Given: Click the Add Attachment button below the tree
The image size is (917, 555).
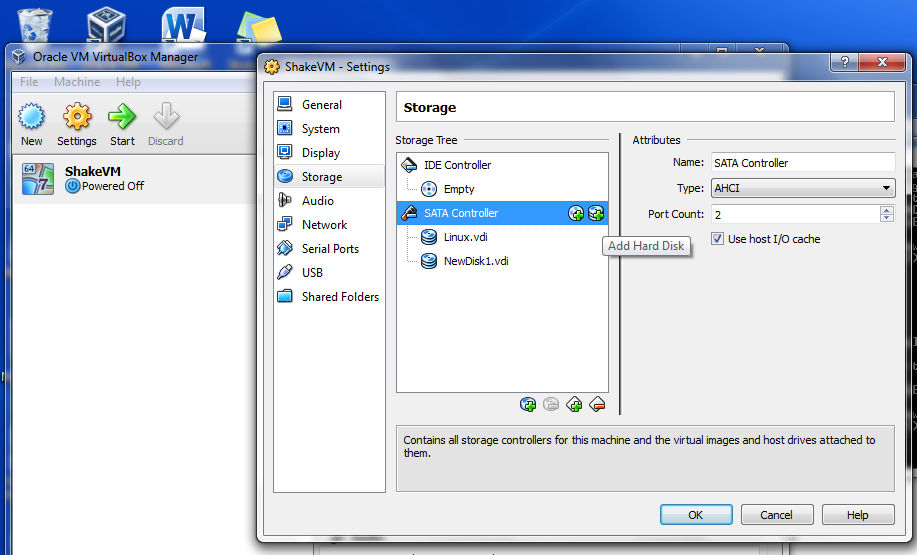Looking at the screenshot, I should click(x=528, y=404).
